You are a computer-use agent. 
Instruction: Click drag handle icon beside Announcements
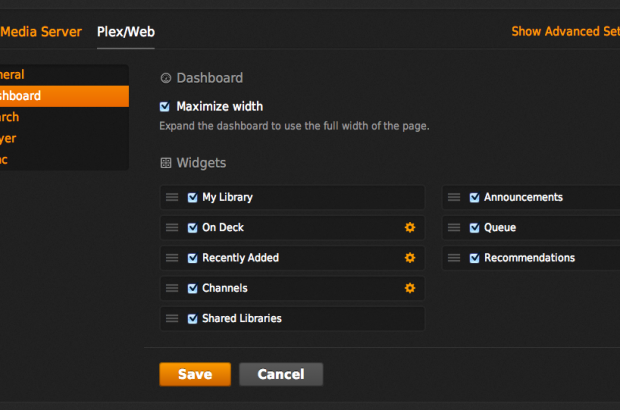point(454,198)
